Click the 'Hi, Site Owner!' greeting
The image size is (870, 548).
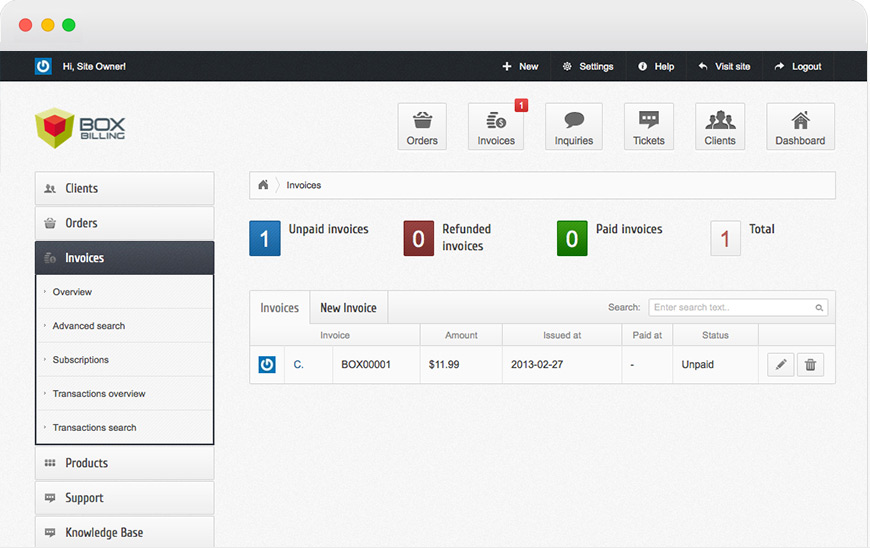pos(94,66)
